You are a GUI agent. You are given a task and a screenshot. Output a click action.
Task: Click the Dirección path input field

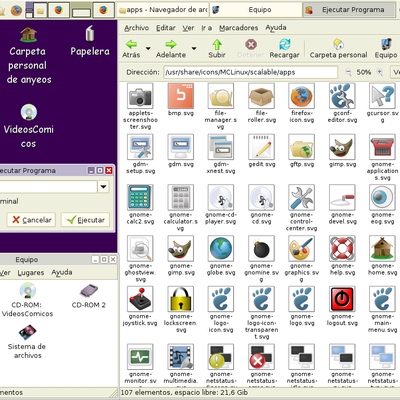click(x=251, y=72)
